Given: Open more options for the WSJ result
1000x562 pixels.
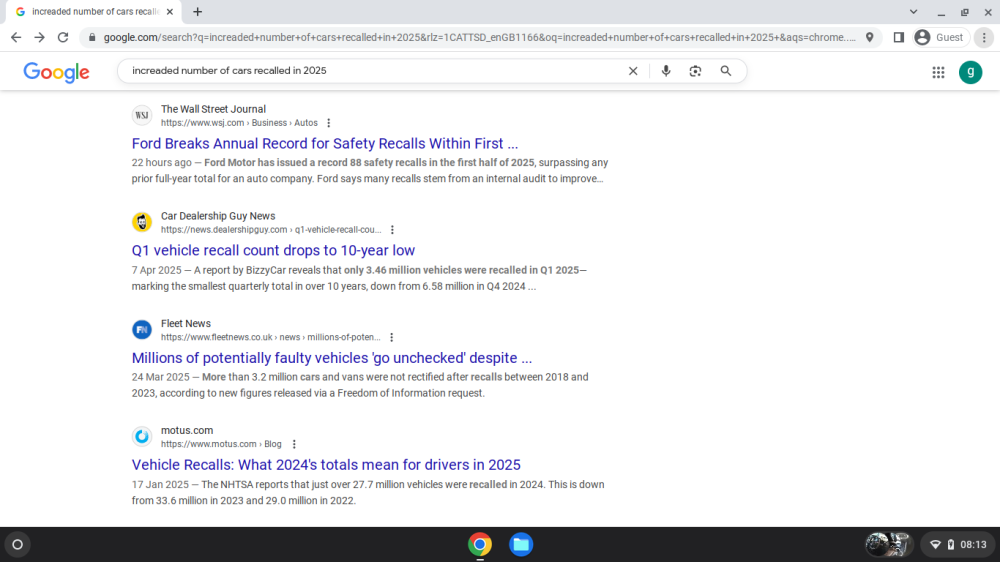Looking at the screenshot, I should point(328,123).
